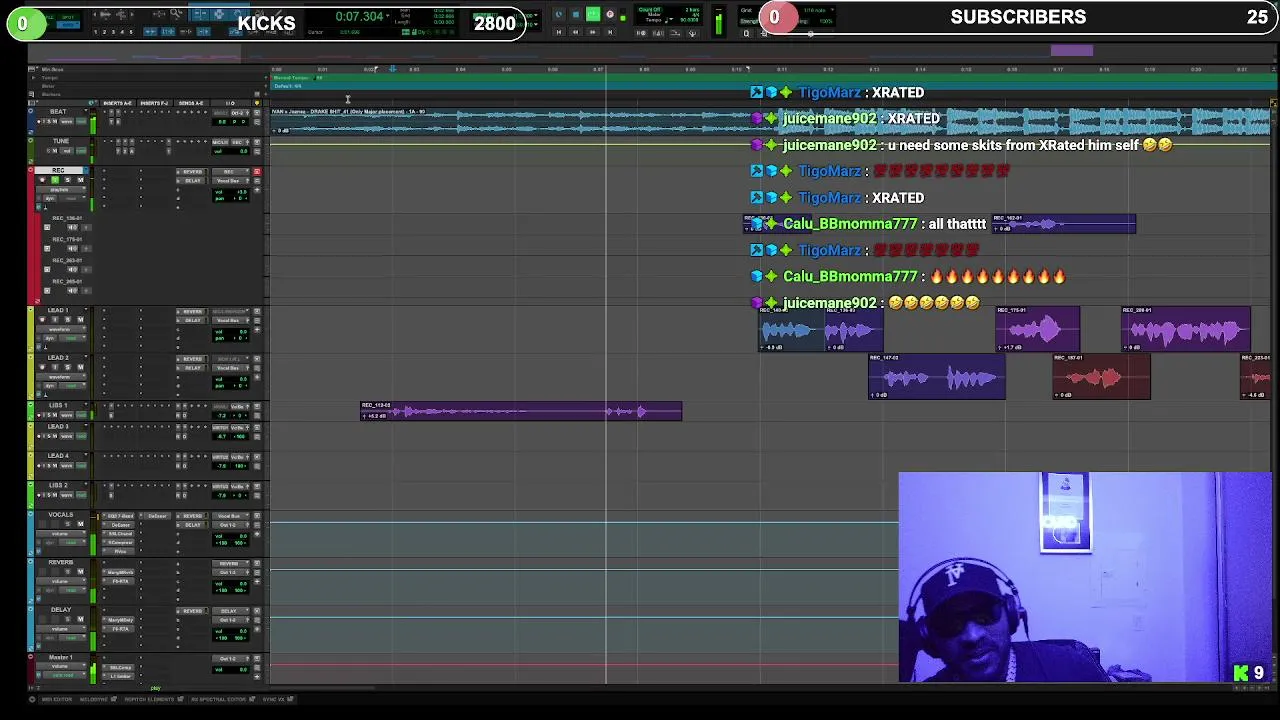The height and width of the screenshot is (720, 1280).
Task: Mute the DELAY aux track
Action: tap(81, 619)
